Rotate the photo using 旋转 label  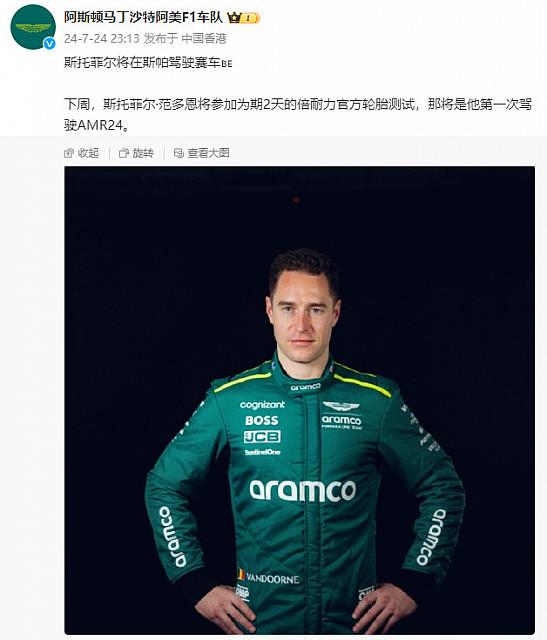click(x=143, y=153)
